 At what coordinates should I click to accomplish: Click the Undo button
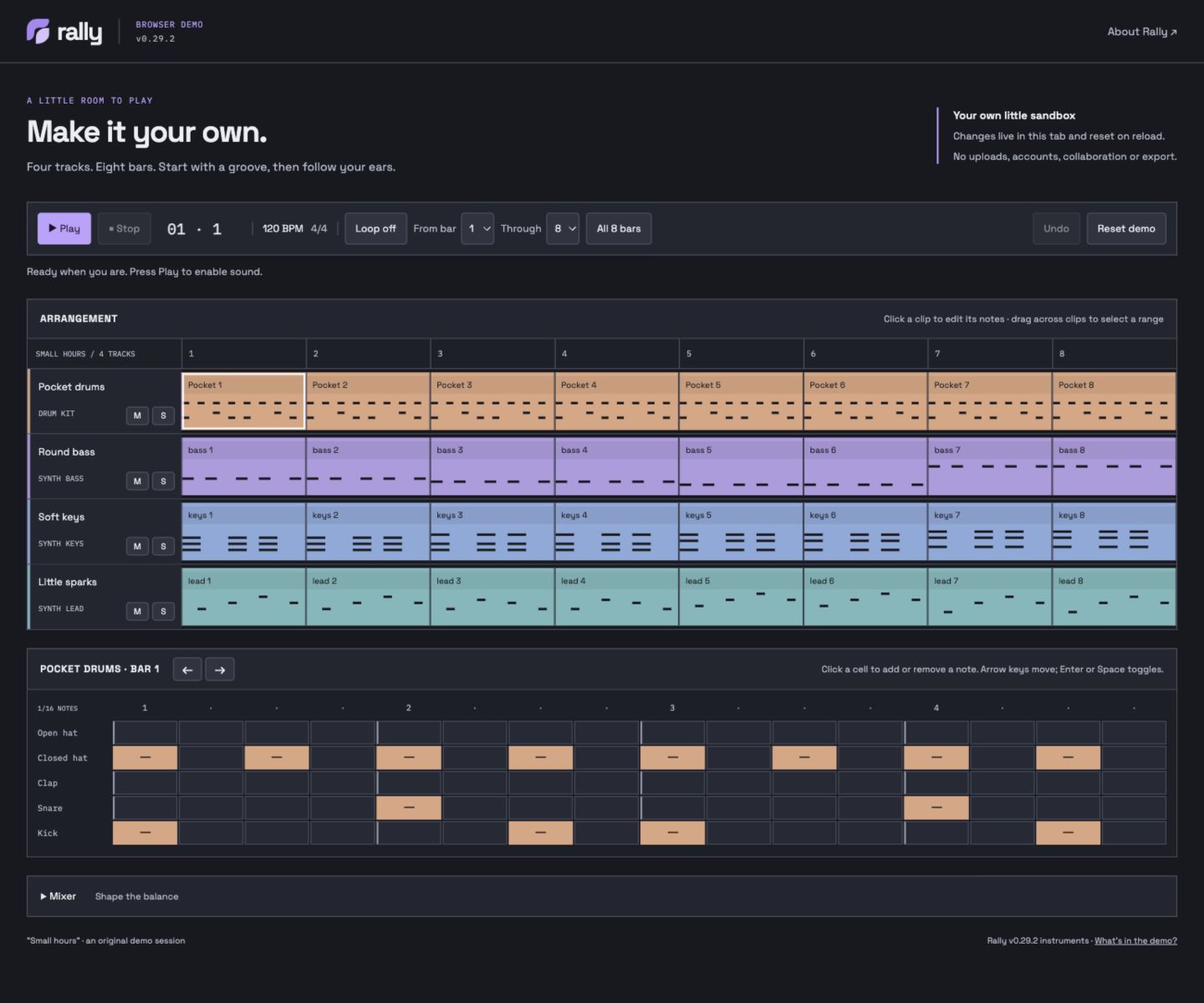click(1056, 228)
